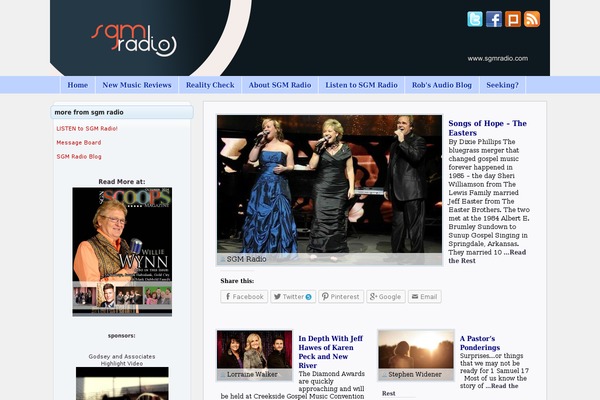
Task: Click the 'sponsors:' sidebar label
Action: [x=122, y=336]
